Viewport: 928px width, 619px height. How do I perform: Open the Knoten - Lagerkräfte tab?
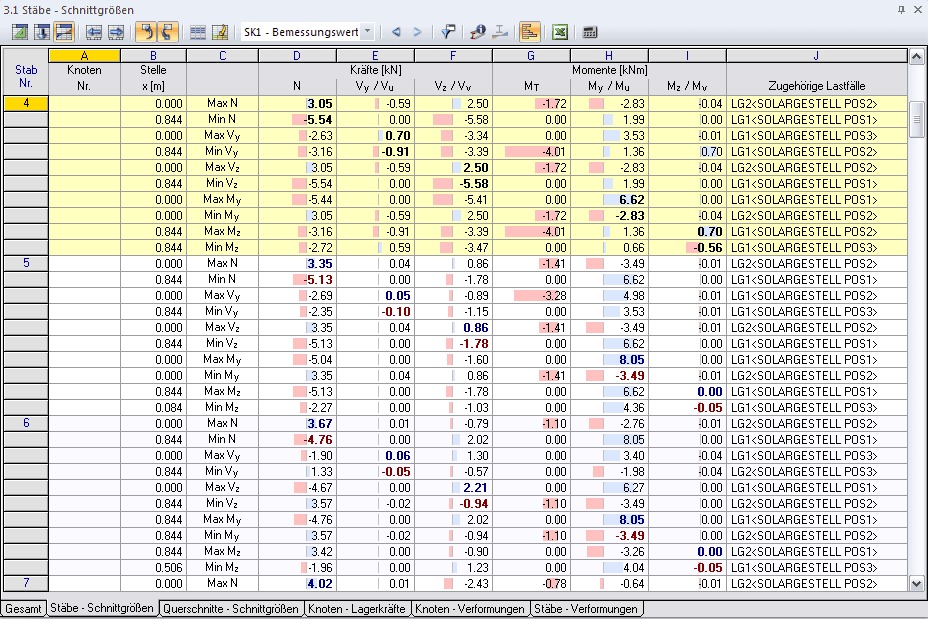pyautogui.click(x=357, y=608)
